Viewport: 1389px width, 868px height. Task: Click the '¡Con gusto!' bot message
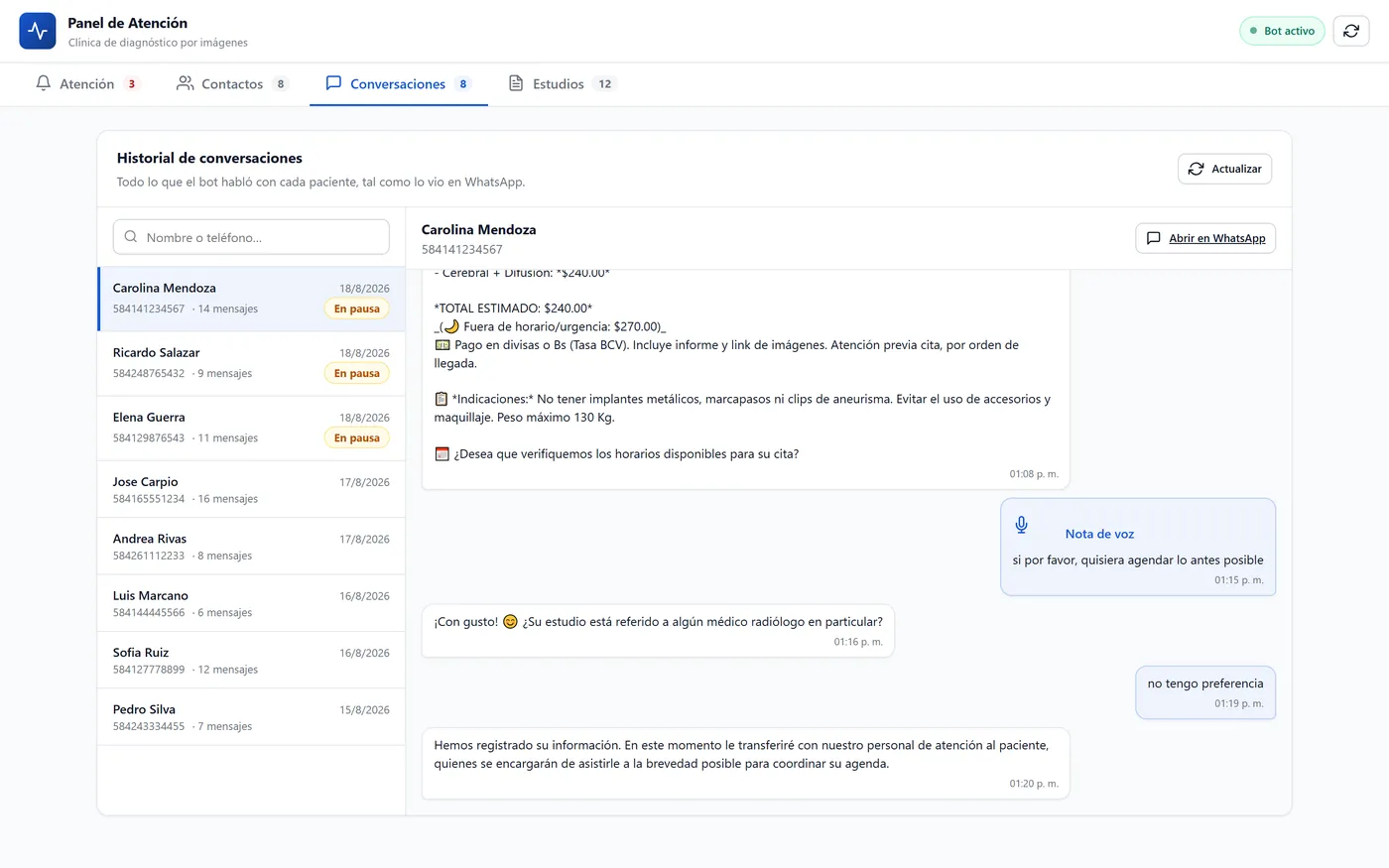pos(658,631)
